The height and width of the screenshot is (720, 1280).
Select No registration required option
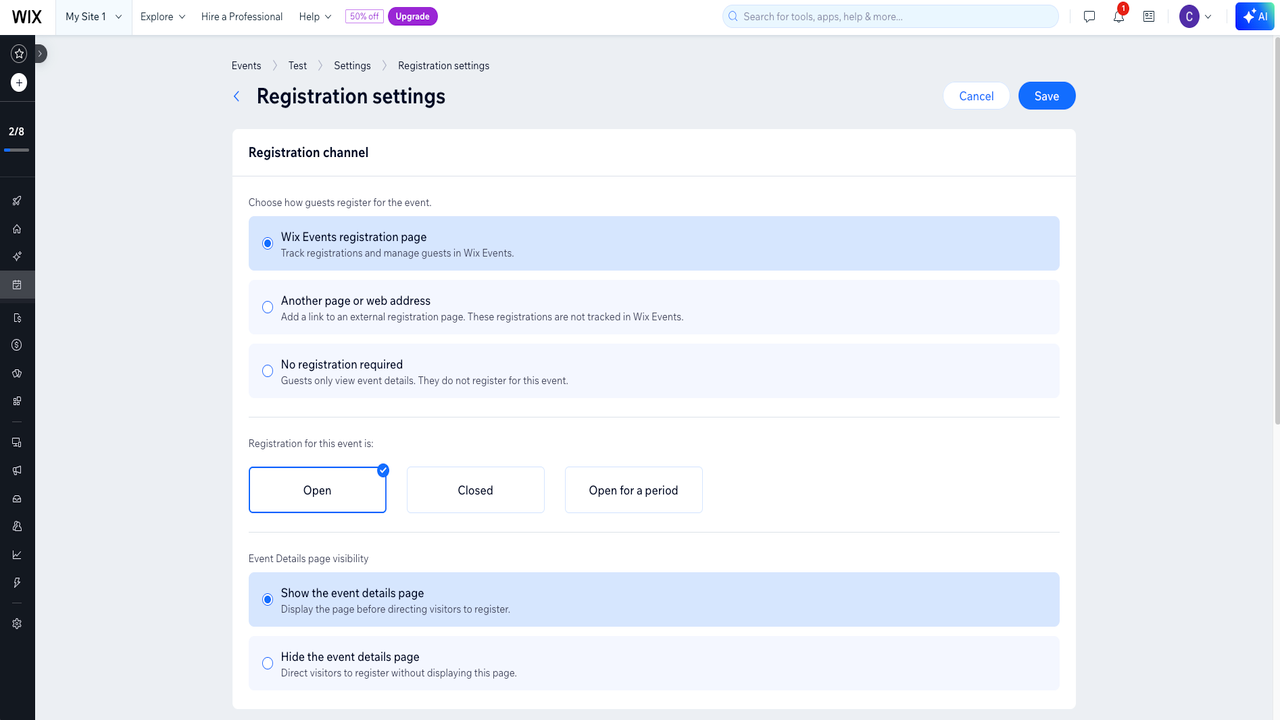654,371
